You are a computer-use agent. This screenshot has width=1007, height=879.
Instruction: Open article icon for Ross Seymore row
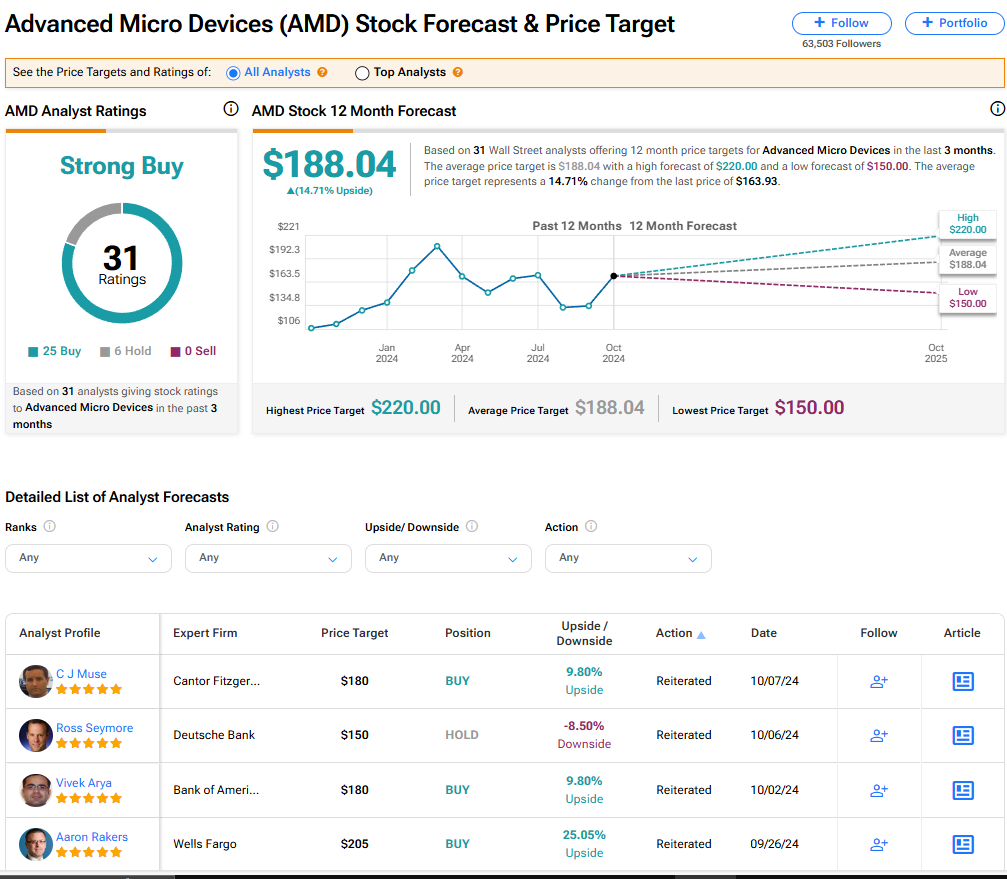coord(962,735)
